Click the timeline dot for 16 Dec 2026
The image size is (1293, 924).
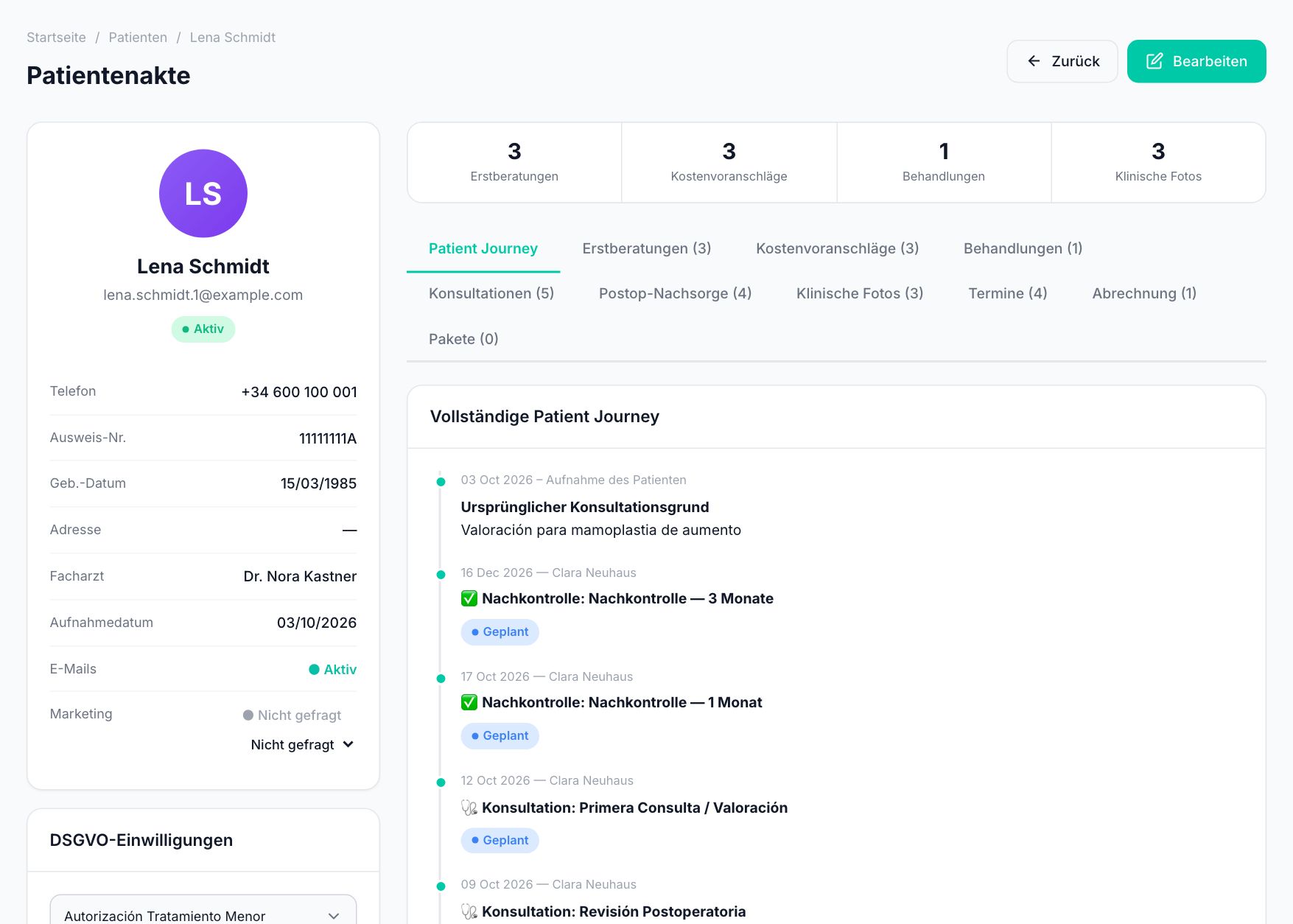coord(441,575)
